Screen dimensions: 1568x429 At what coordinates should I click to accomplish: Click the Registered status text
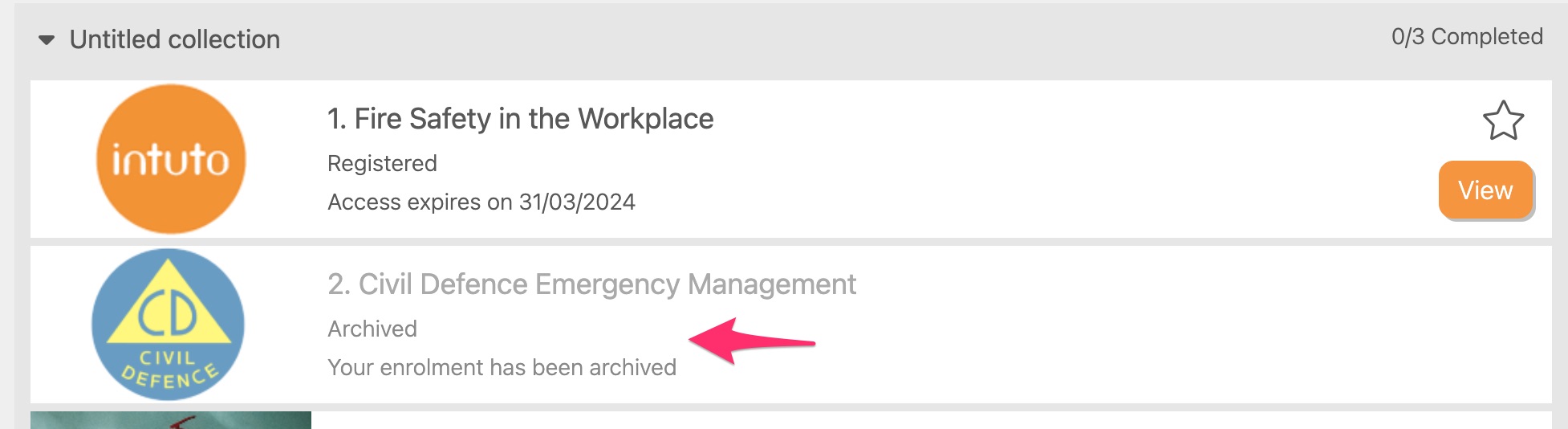click(382, 164)
